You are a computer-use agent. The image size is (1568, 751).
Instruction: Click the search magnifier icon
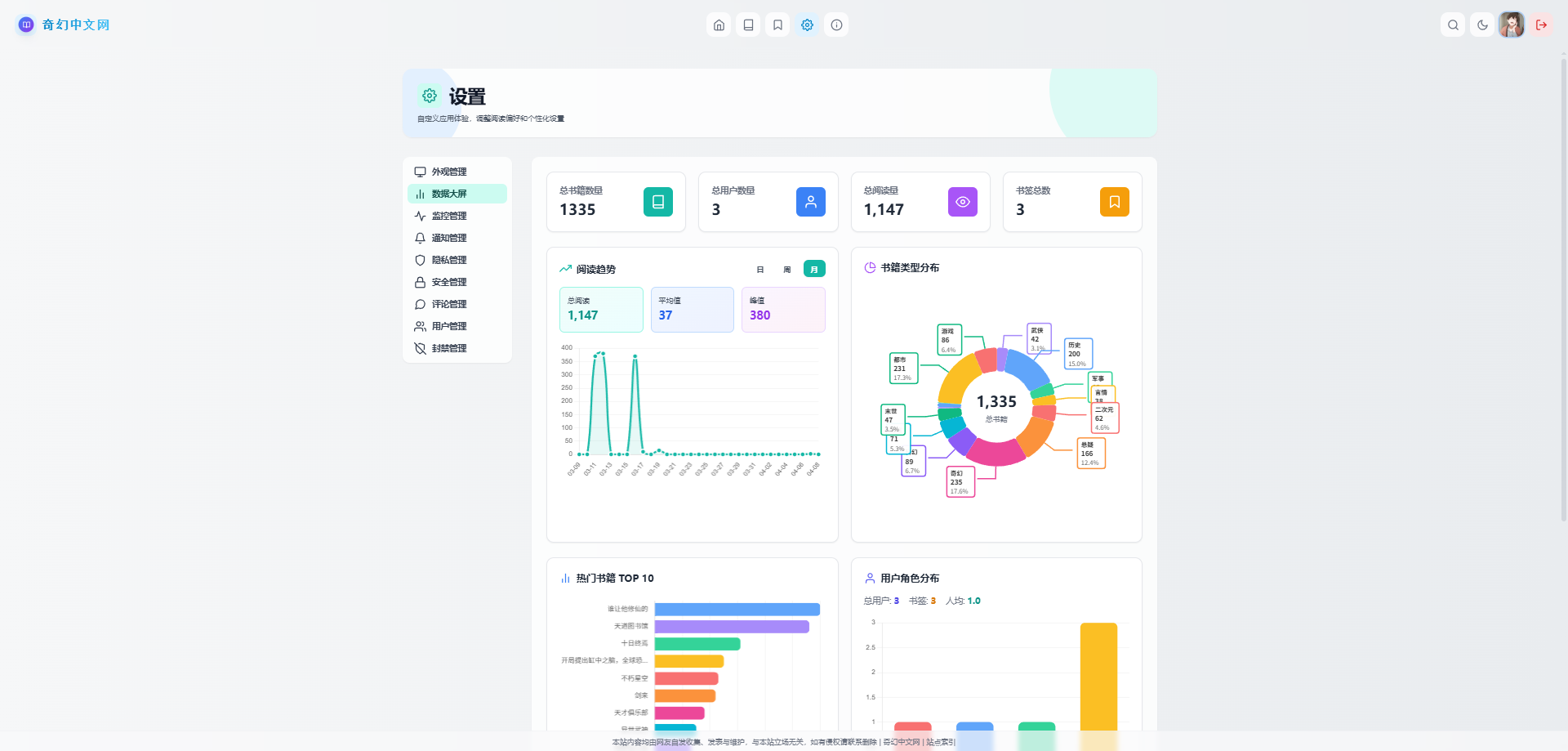(1453, 25)
